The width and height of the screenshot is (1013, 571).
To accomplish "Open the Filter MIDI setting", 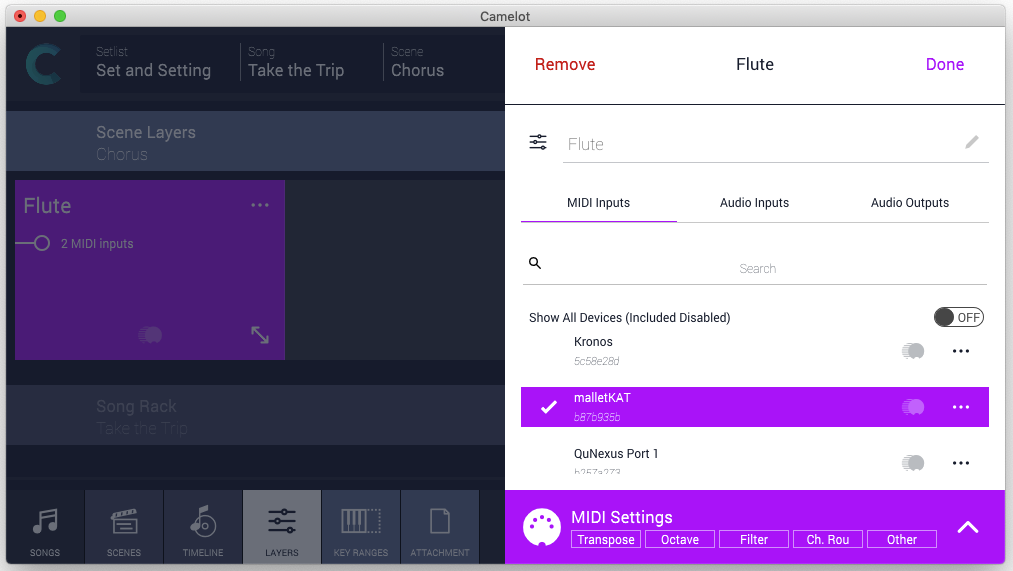I will tap(754, 539).
